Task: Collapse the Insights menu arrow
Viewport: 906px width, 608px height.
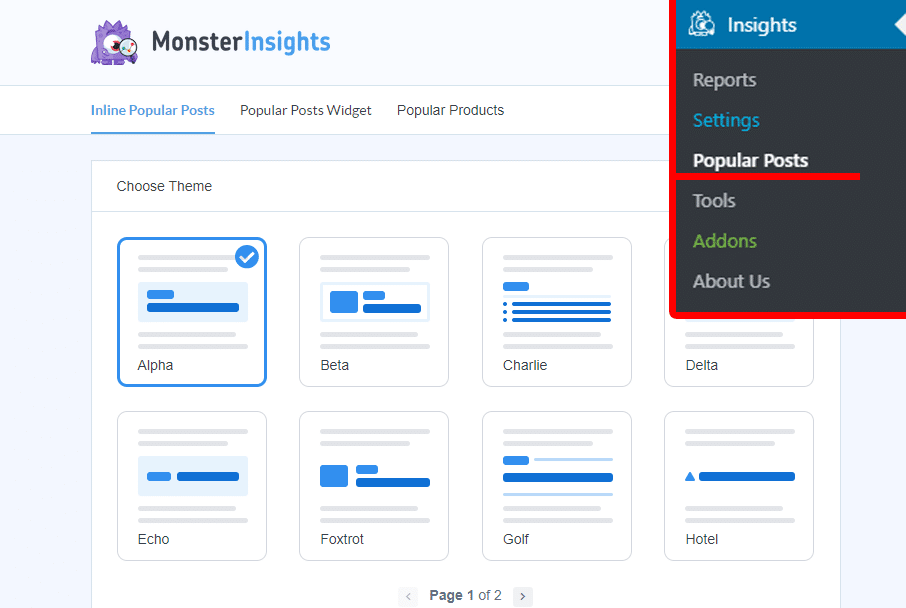Action: pyautogui.click(x=899, y=24)
